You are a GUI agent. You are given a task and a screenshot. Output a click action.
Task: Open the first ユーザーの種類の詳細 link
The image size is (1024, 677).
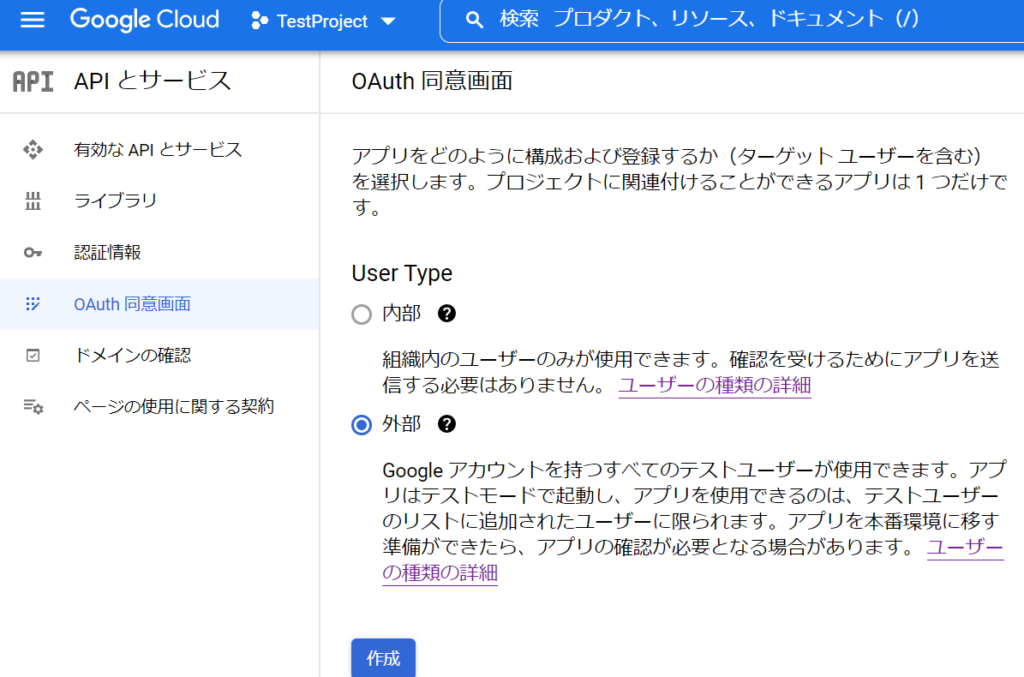coord(713,384)
